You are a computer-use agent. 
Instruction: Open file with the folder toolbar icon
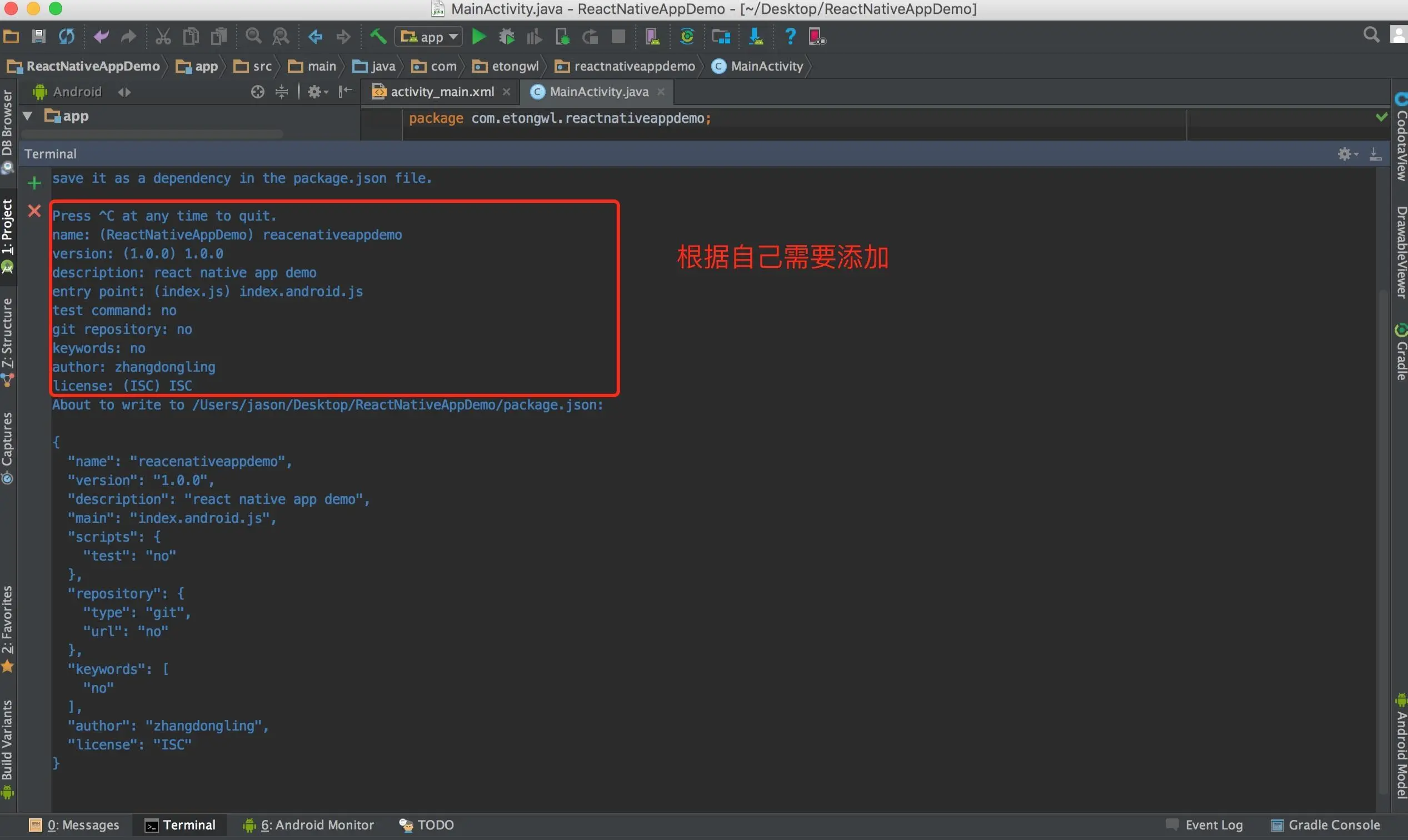pyautogui.click(x=11, y=37)
